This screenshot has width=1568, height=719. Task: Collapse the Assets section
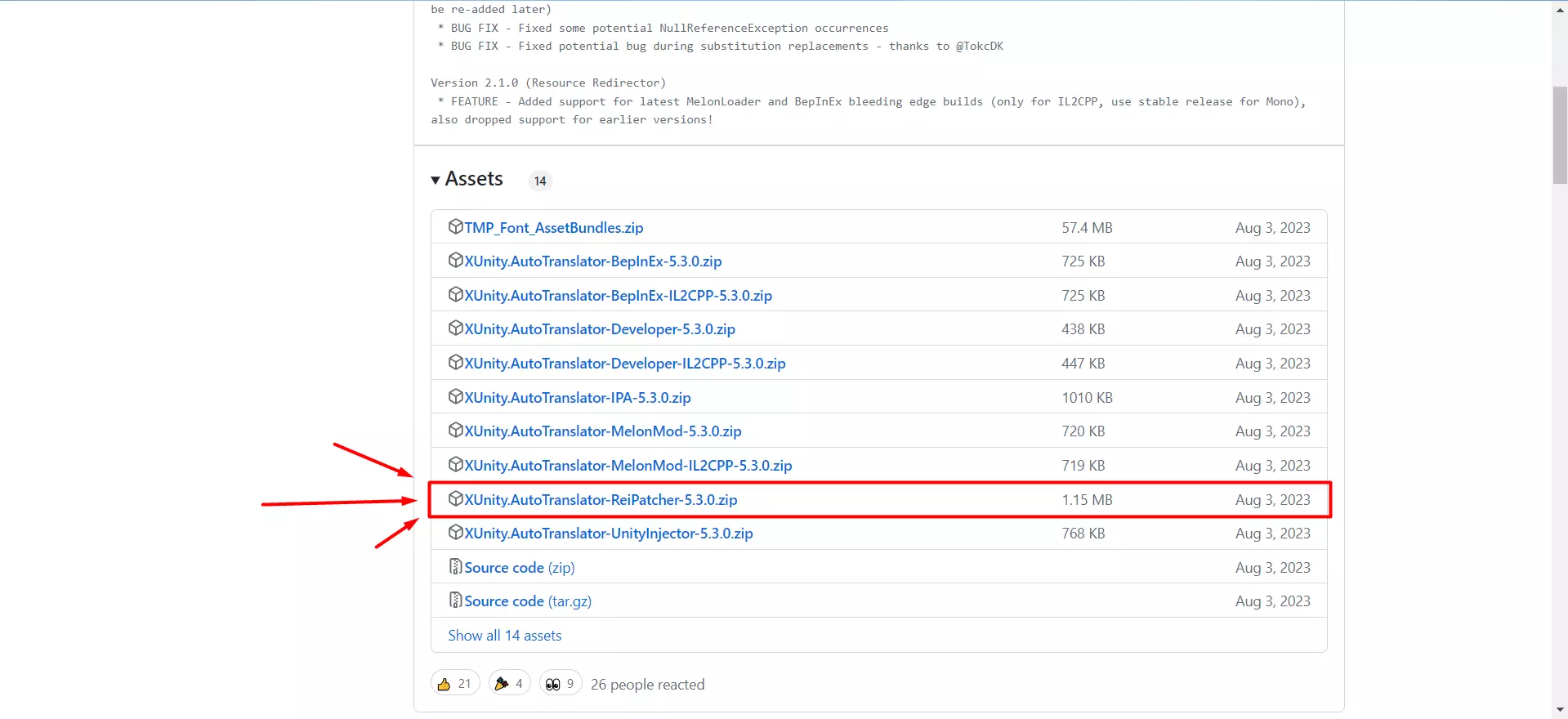[x=467, y=179]
